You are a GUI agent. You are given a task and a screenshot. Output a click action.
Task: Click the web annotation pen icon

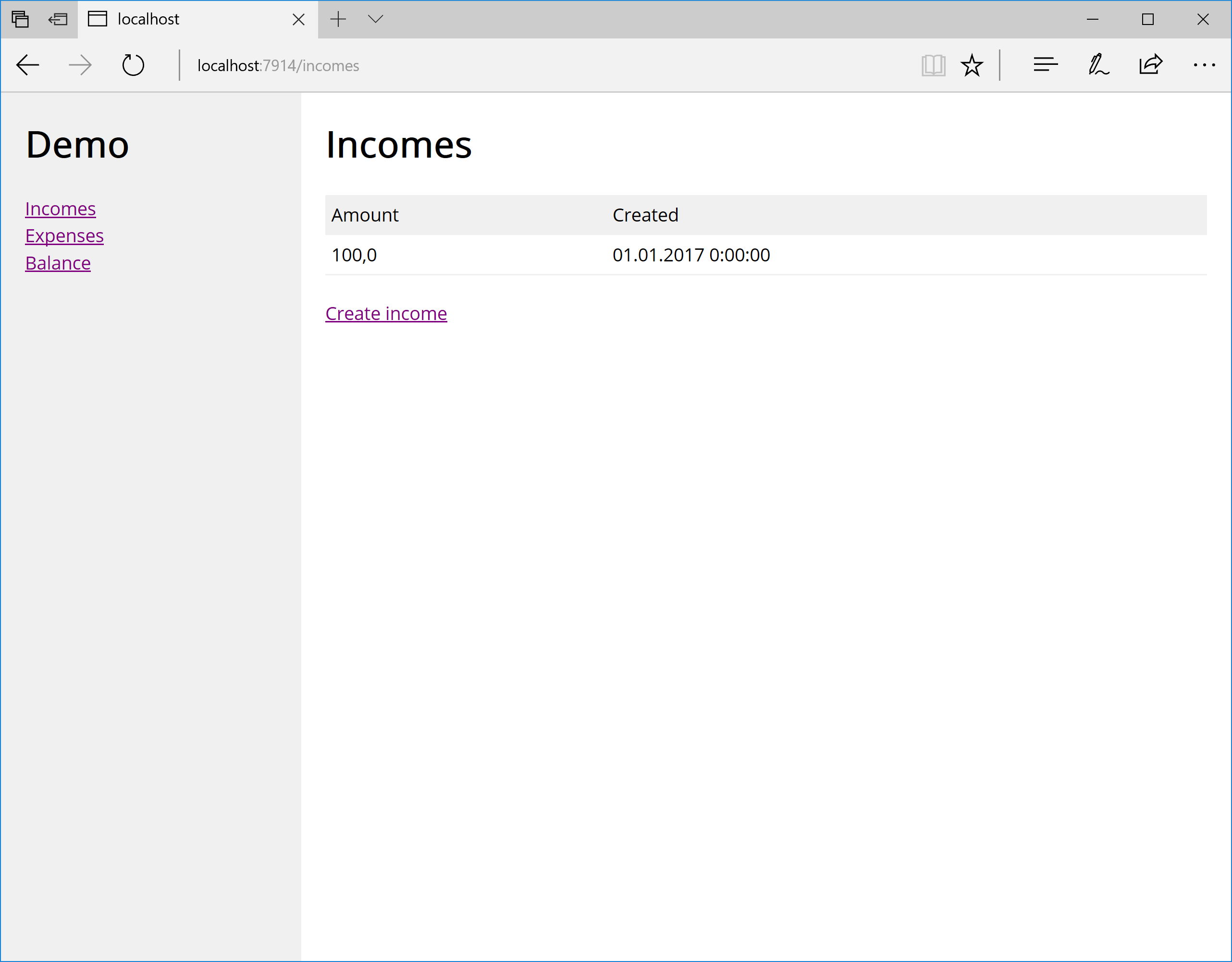pos(1097,66)
